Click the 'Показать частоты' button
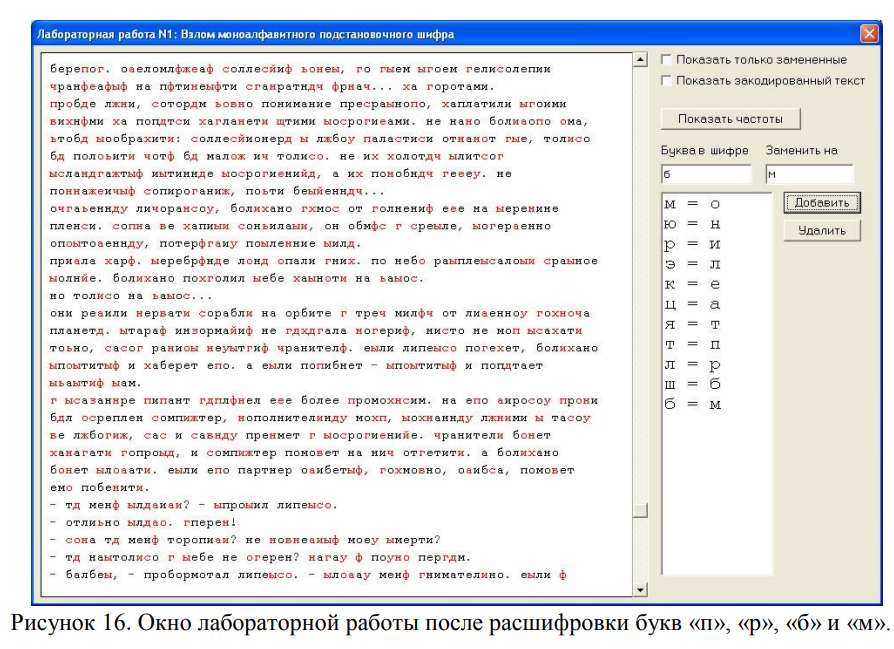 pyautogui.click(x=730, y=119)
